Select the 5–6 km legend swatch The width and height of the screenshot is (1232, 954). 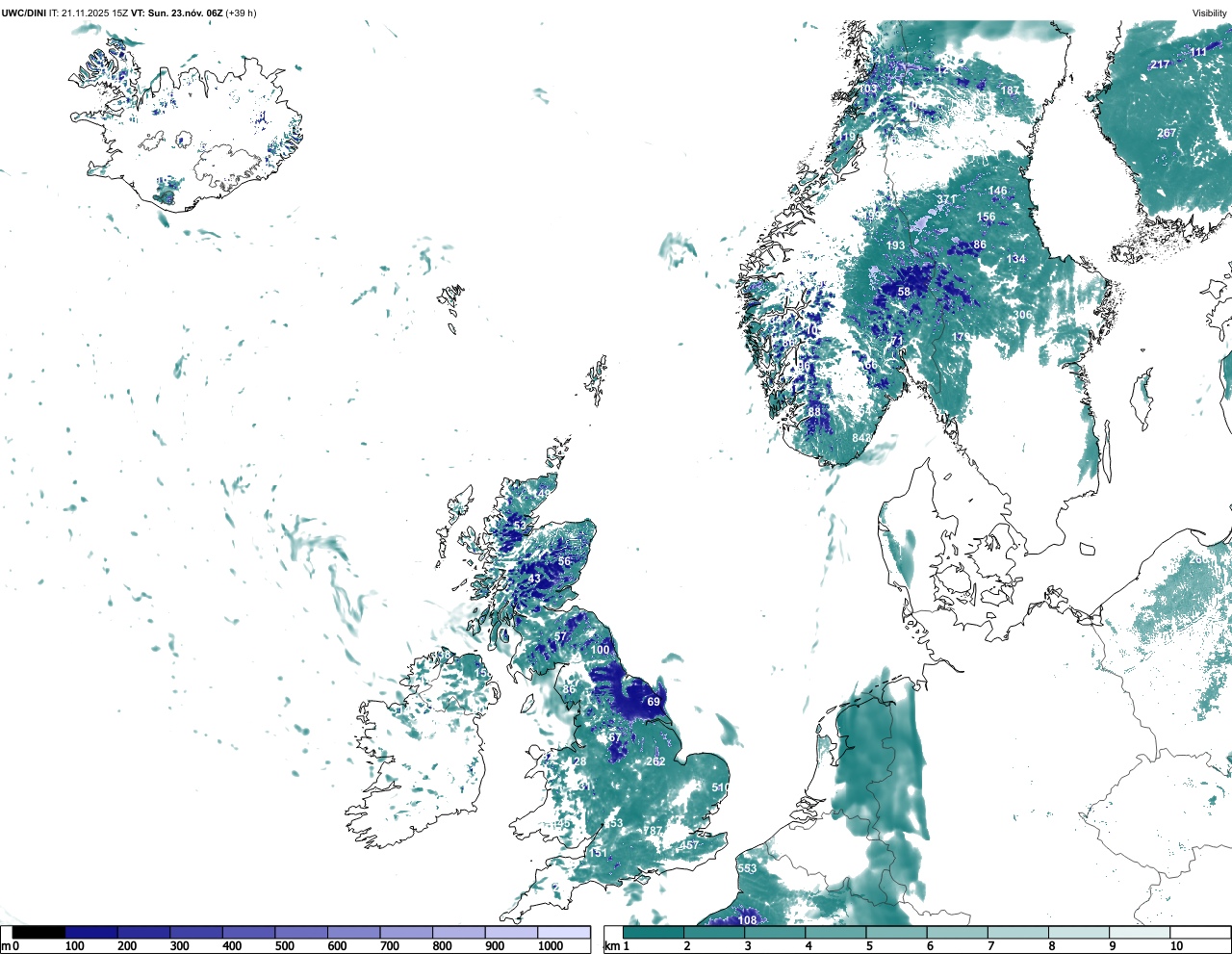point(897,932)
